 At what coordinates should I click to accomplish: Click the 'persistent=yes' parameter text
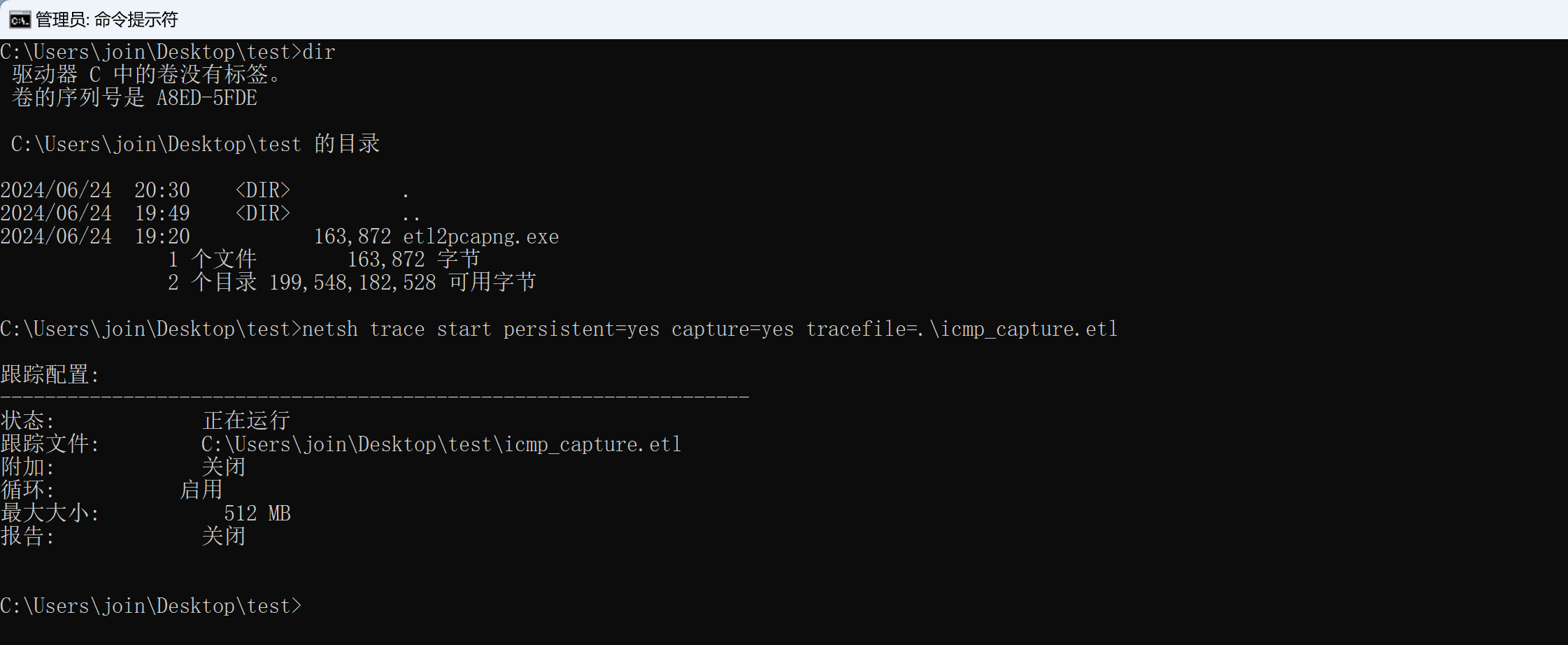point(582,329)
